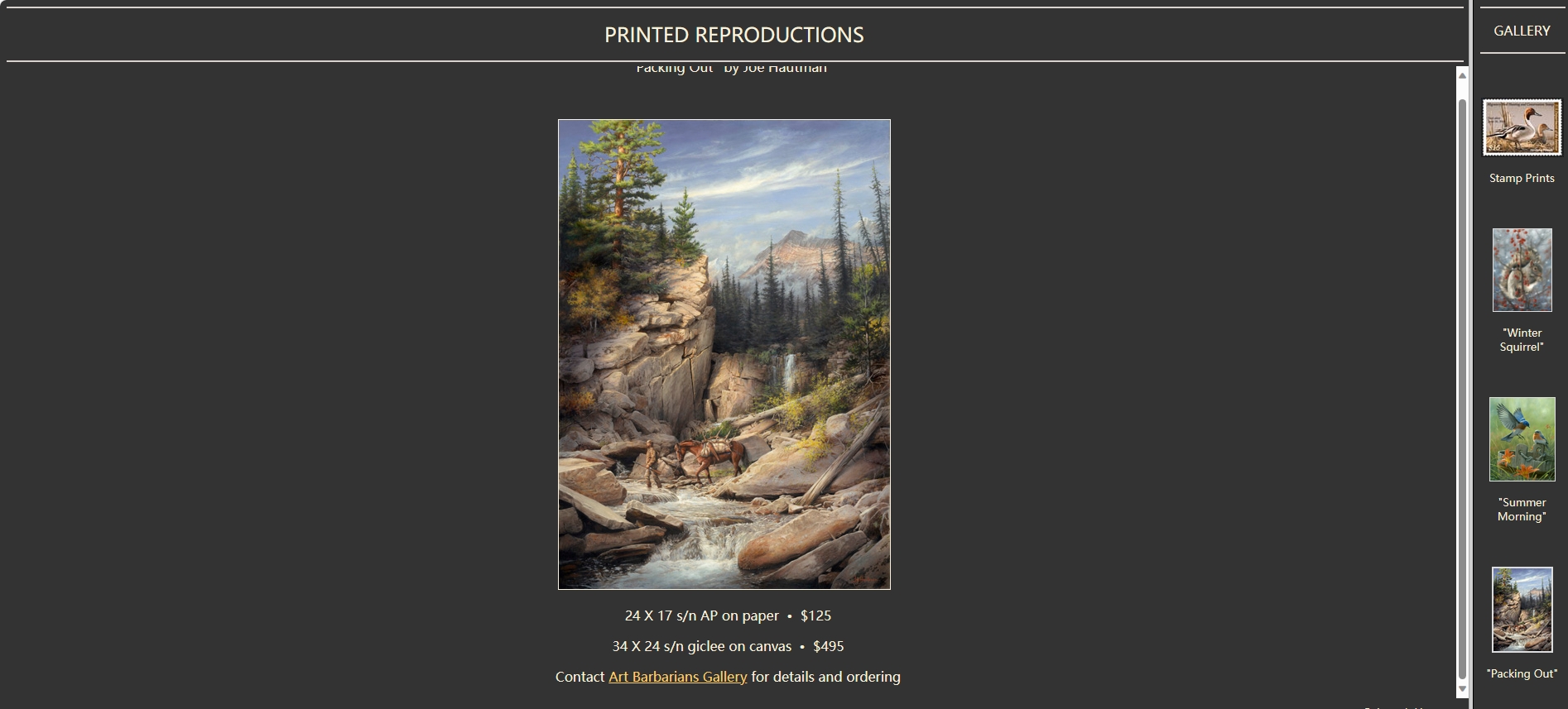
Task: Click the content frame vertical scrollbar thumb
Action: (x=1462, y=389)
